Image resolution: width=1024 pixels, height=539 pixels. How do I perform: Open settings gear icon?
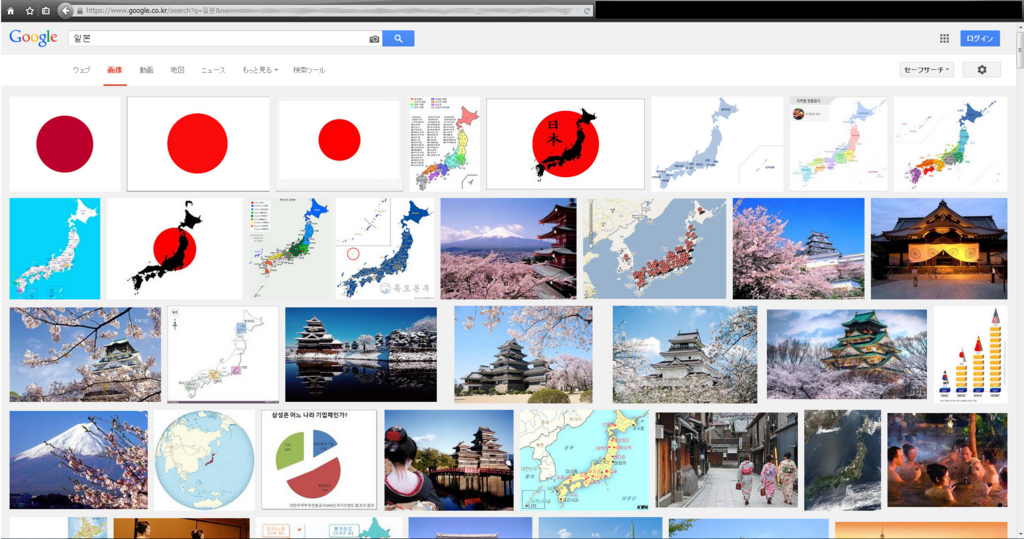point(982,69)
